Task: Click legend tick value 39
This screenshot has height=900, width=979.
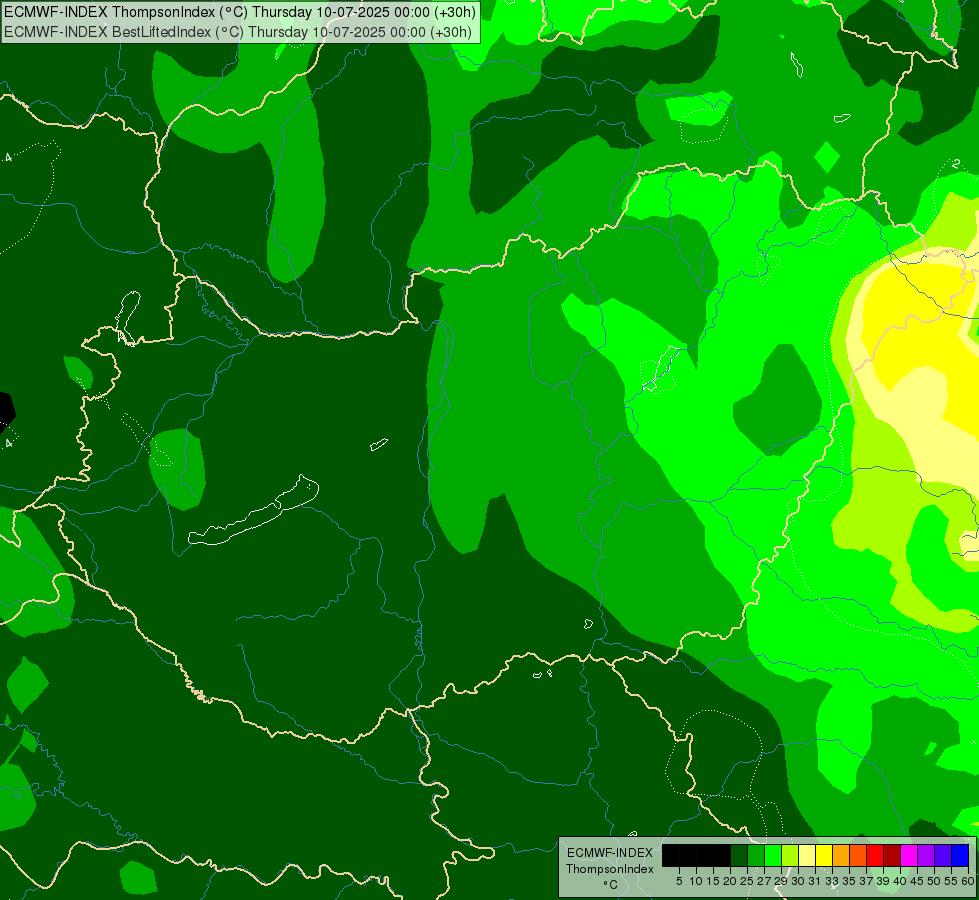Action: pyautogui.click(x=883, y=881)
